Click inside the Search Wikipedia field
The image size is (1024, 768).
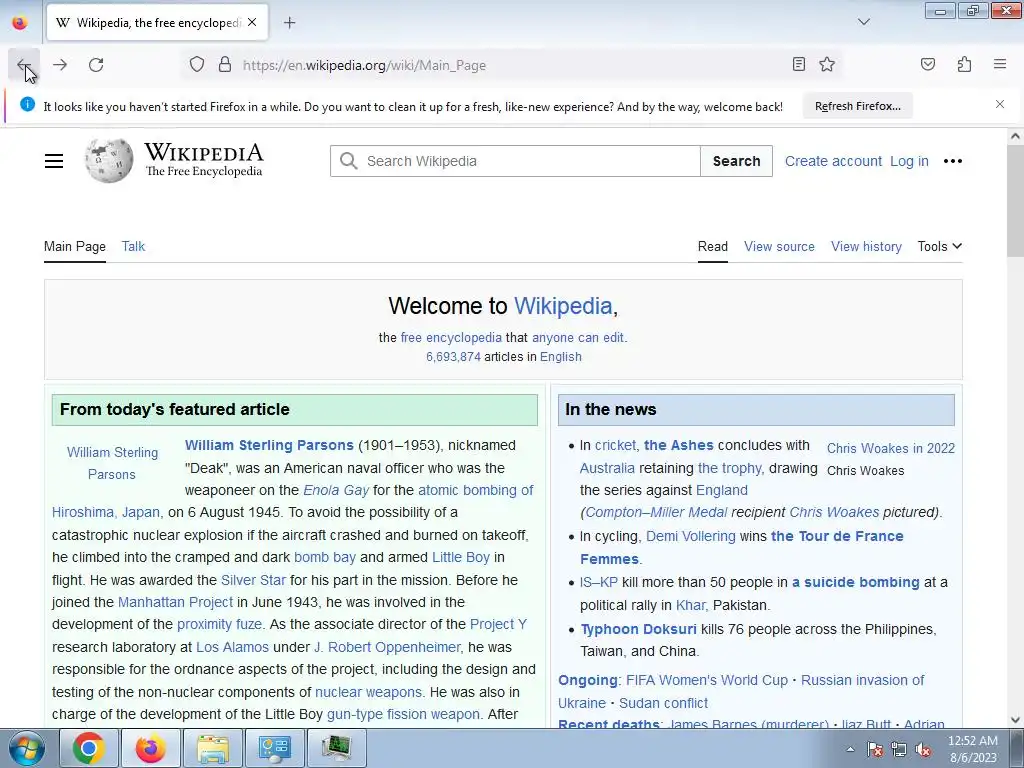pos(515,161)
